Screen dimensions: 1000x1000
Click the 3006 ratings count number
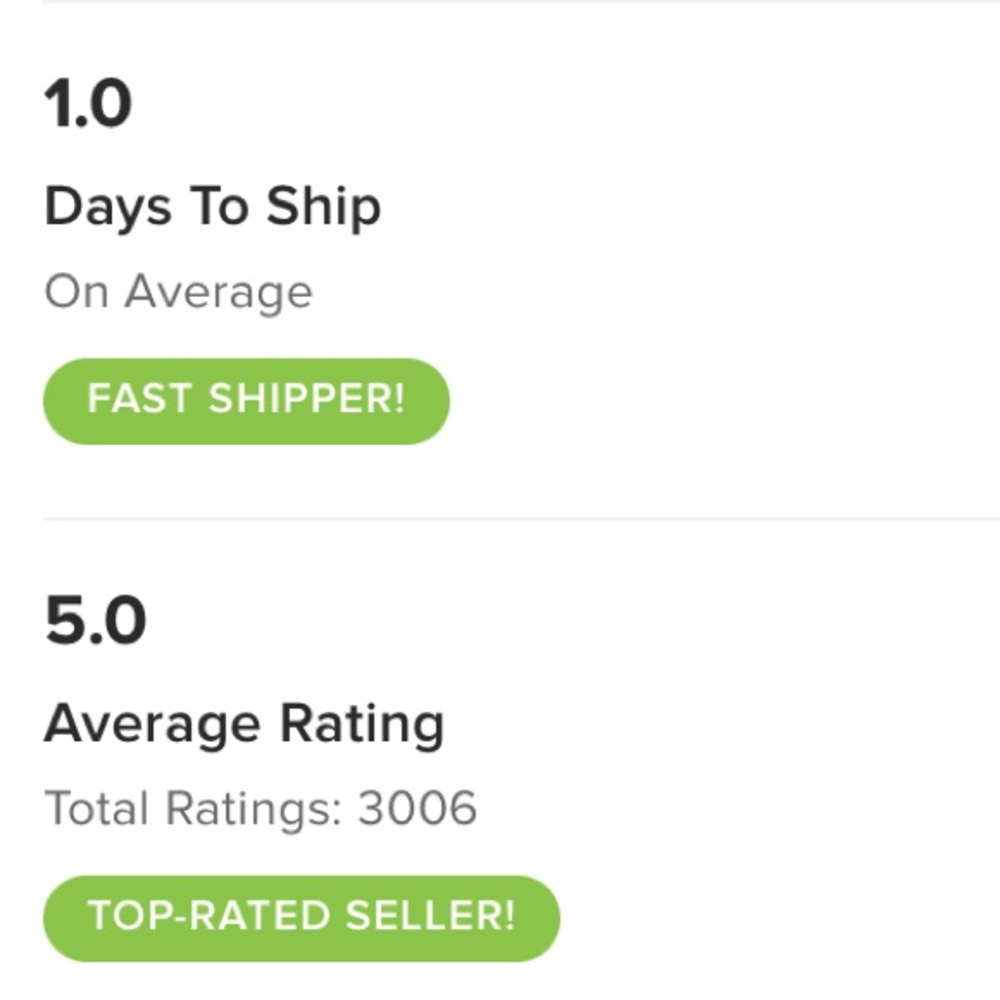click(x=417, y=808)
